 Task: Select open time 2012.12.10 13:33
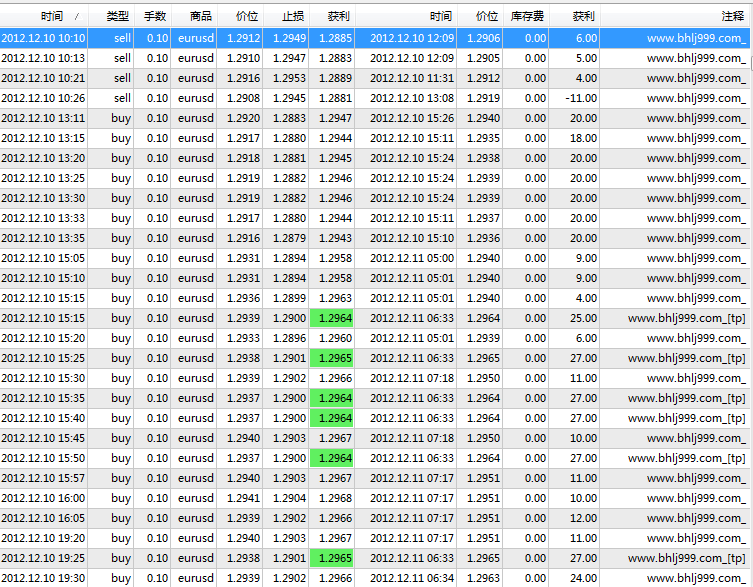click(x=43, y=218)
